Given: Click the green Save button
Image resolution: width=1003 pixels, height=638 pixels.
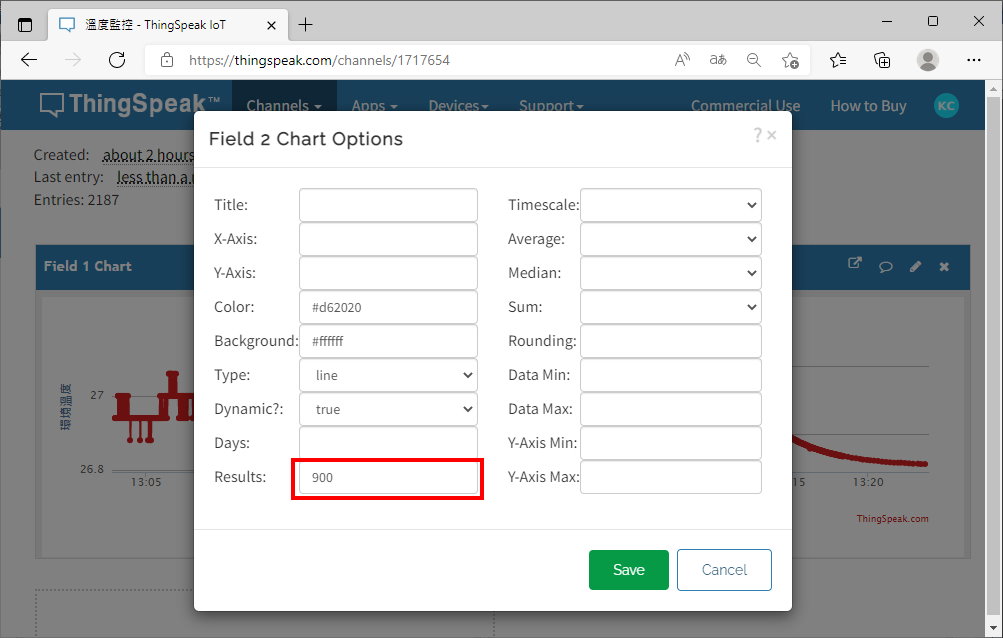Looking at the screenshot, I should (x=628, y=569).
